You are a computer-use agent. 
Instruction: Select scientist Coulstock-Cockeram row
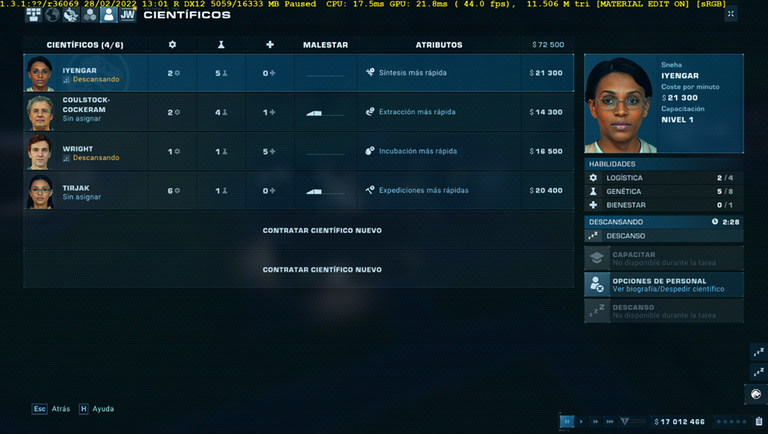coord(298,112)
